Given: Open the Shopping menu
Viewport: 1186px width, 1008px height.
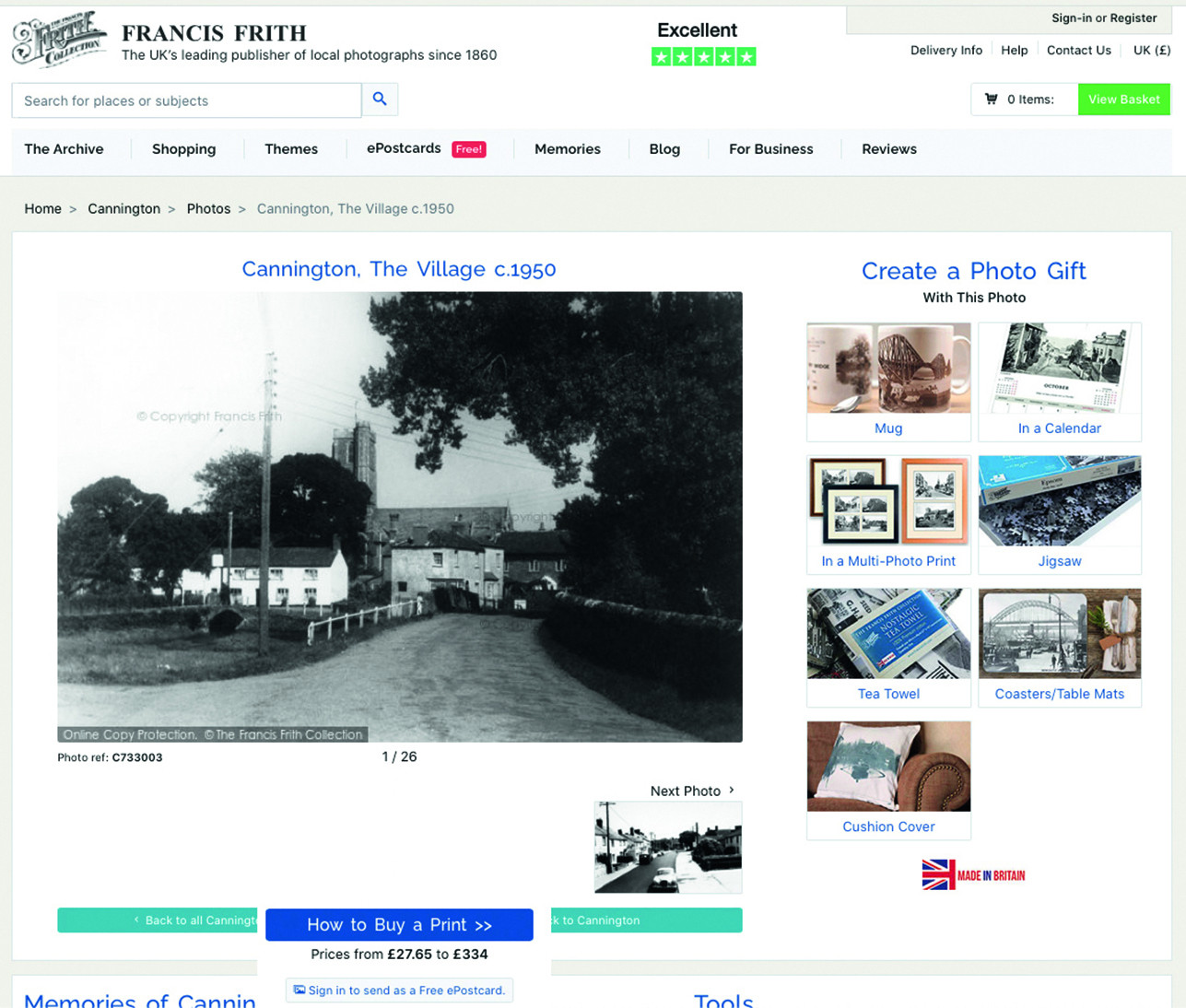Looking at the screenshot, I should click(x=183, y=149).
